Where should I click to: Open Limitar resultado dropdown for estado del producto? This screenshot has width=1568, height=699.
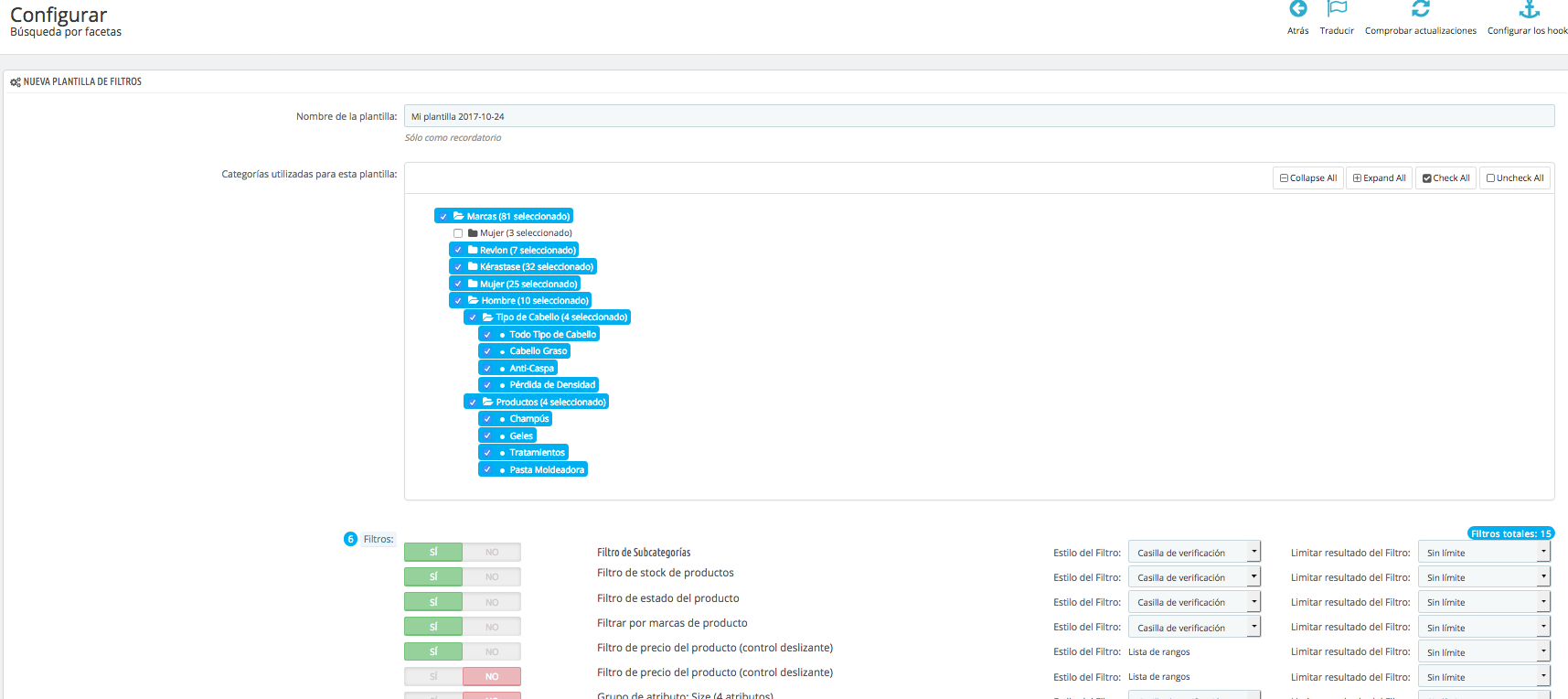pyautogui.click(x=1484, y=602)
